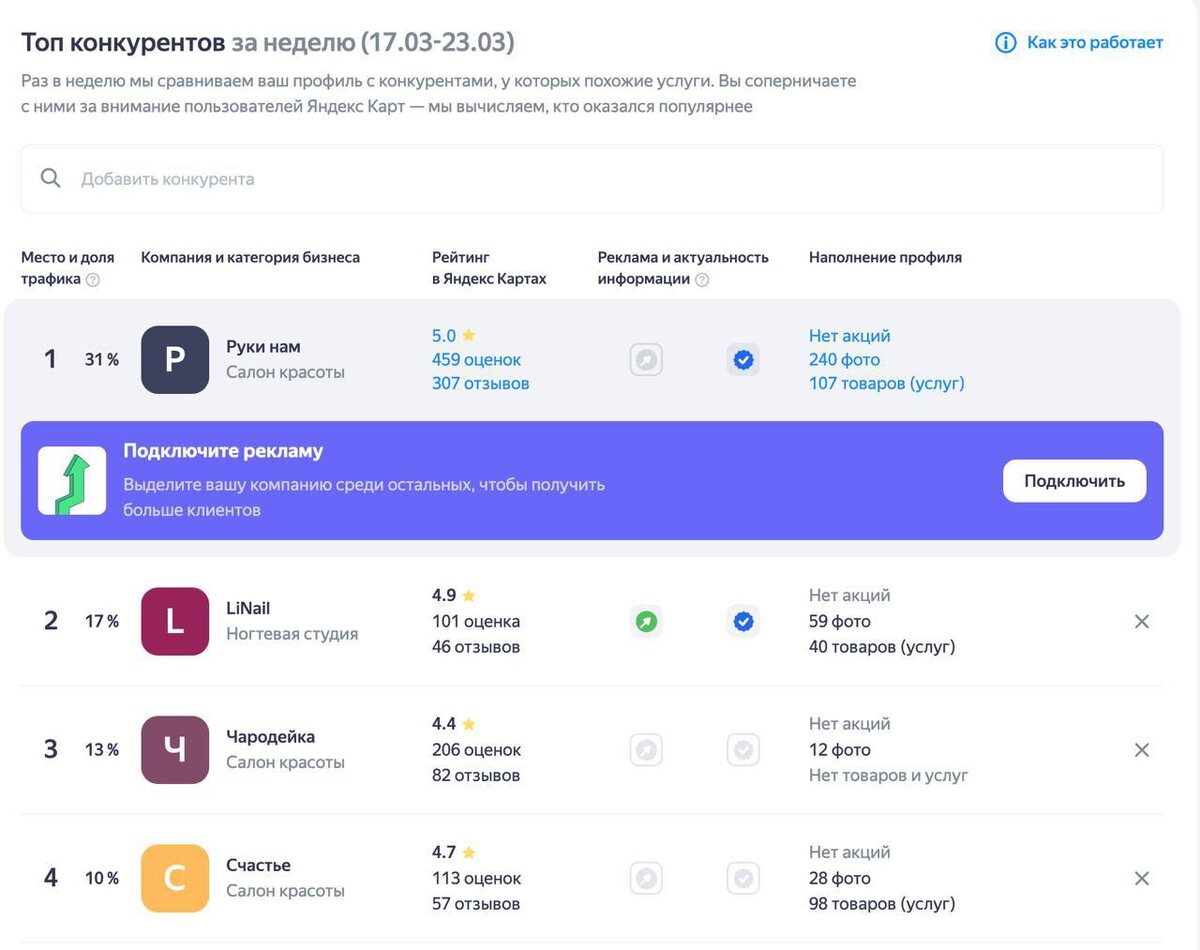Click '101 оценка' in LiNail row
This screenshot has height=950, width=1200.
tap(476, 621)
